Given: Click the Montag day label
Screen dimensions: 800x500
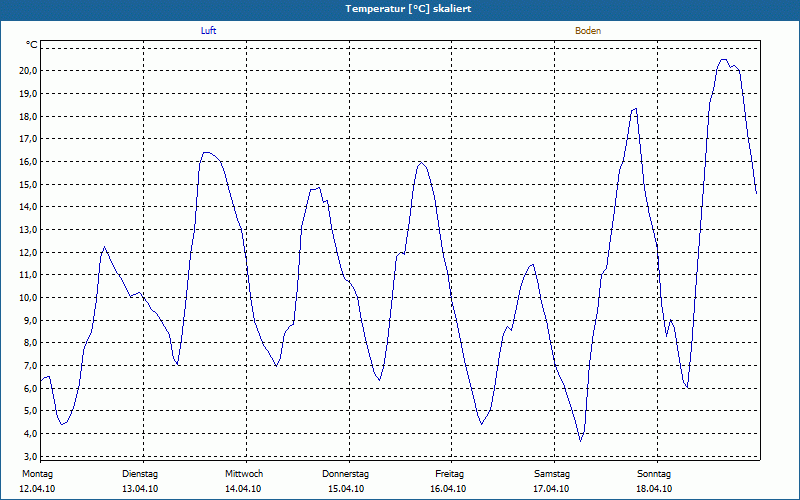Looking at the screenshot, I should click(x=37, y=474).
